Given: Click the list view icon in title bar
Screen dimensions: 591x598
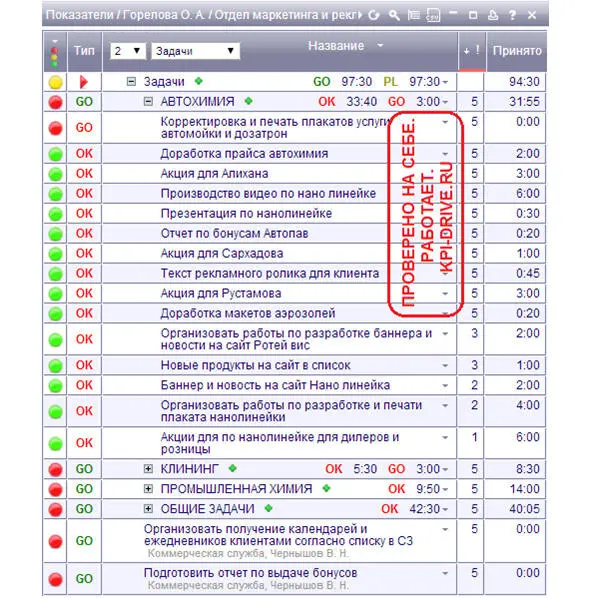Looking at the screenshot, I should (414, 15).
